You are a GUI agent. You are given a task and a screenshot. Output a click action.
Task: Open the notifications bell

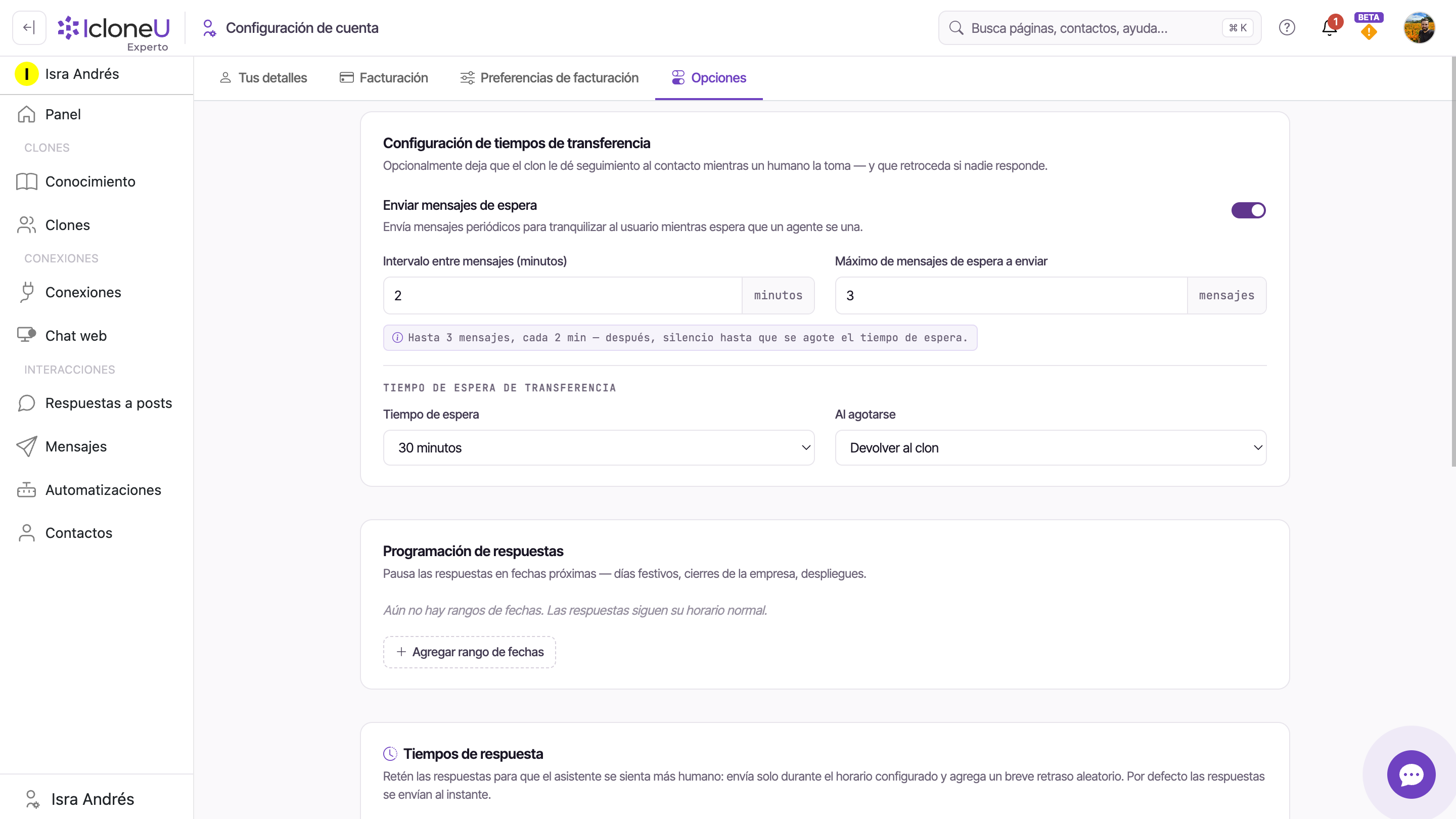pos(1330,28)
